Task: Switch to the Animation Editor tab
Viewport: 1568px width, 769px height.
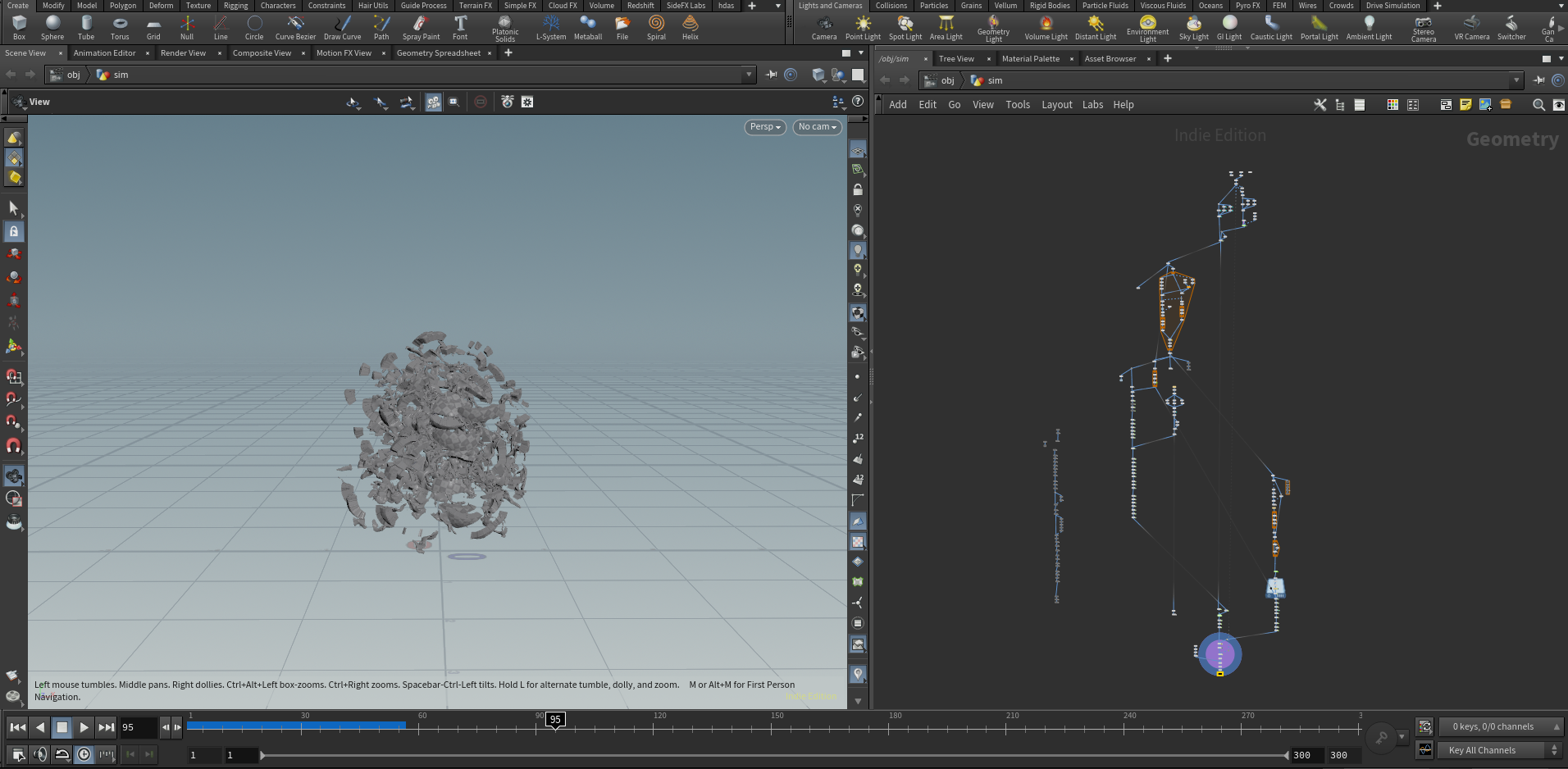Action: (x=104, y=52)
